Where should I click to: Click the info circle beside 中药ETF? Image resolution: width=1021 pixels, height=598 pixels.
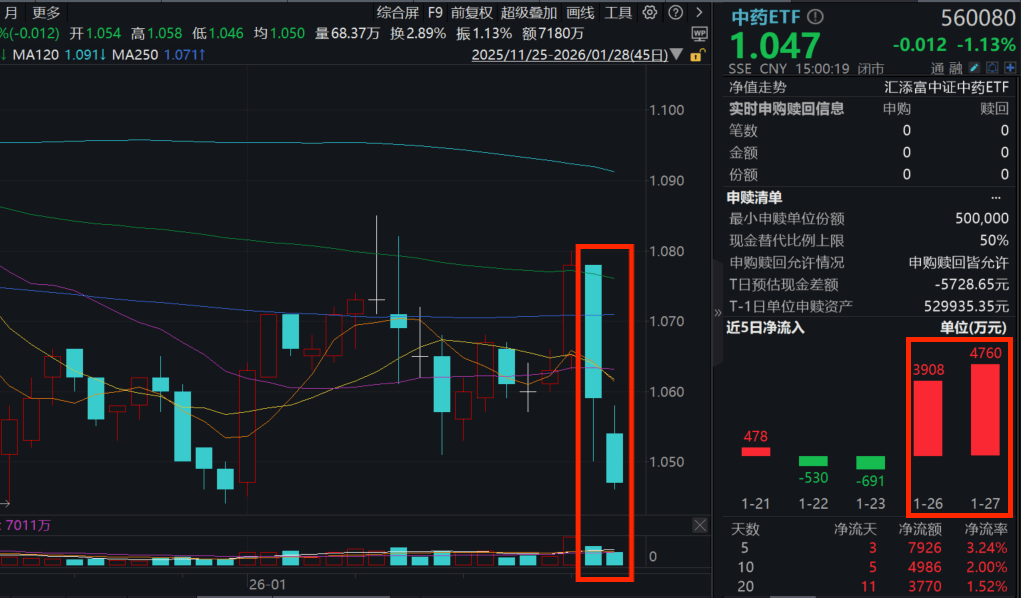(813, 18)
